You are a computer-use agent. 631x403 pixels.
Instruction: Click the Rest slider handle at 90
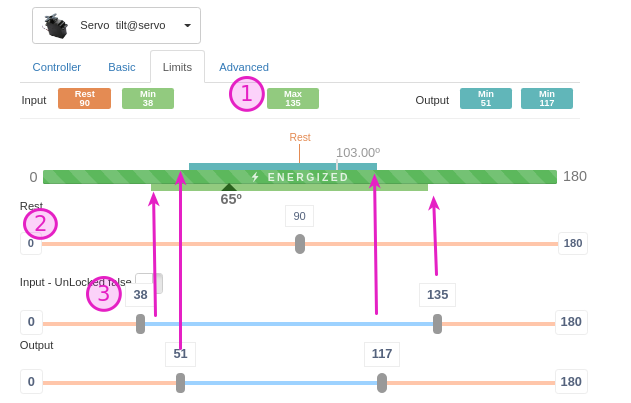[x=300, y=243]
